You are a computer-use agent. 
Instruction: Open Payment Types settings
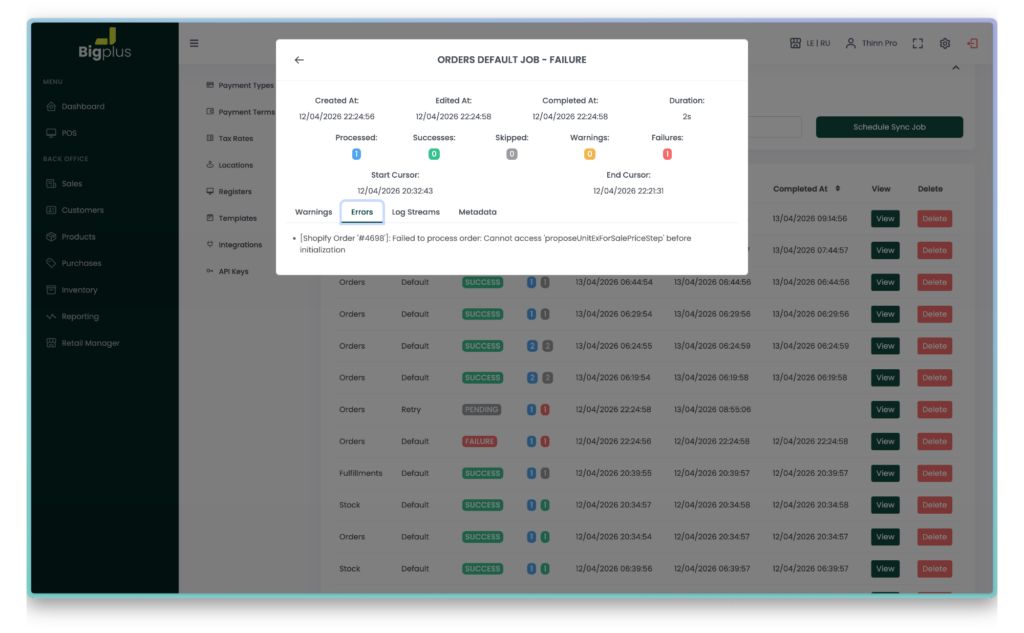click(x=240, y=86)
